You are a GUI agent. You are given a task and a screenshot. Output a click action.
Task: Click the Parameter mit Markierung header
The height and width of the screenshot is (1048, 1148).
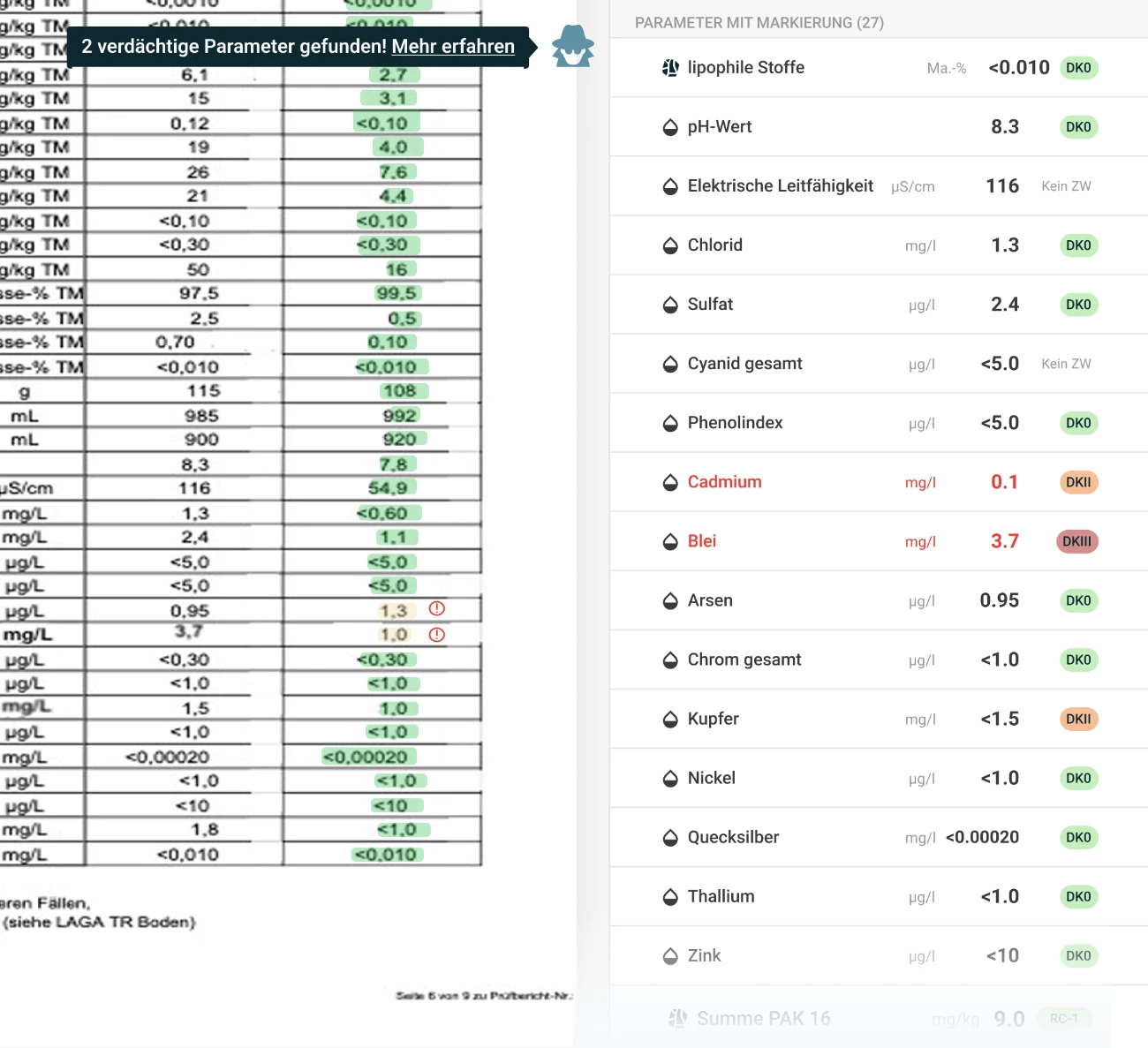point(759,23)
